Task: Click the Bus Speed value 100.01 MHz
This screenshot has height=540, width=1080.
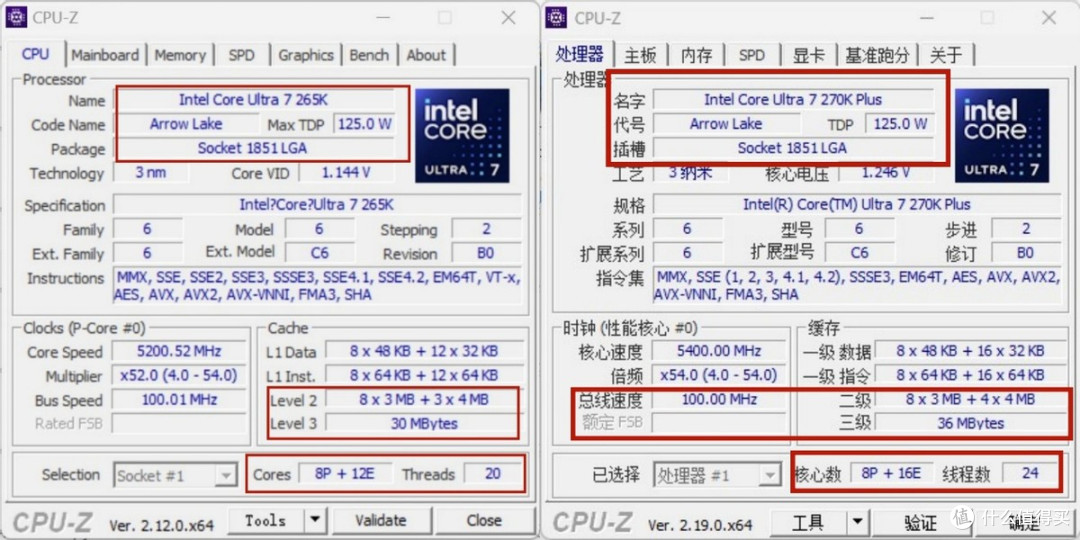Action: 179,399
